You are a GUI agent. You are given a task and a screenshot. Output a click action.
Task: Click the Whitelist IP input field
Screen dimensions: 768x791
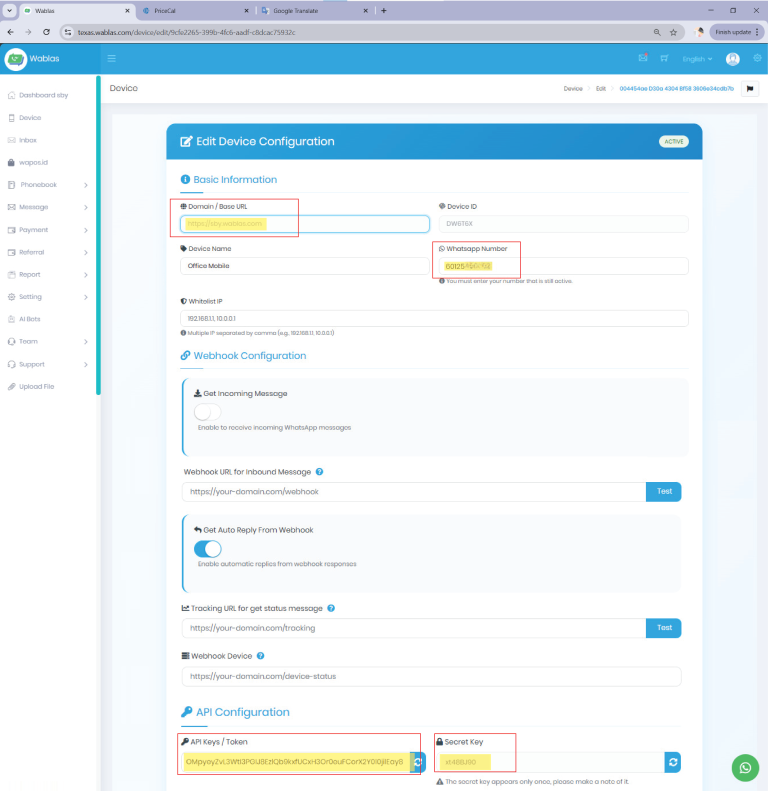point(434,318)
